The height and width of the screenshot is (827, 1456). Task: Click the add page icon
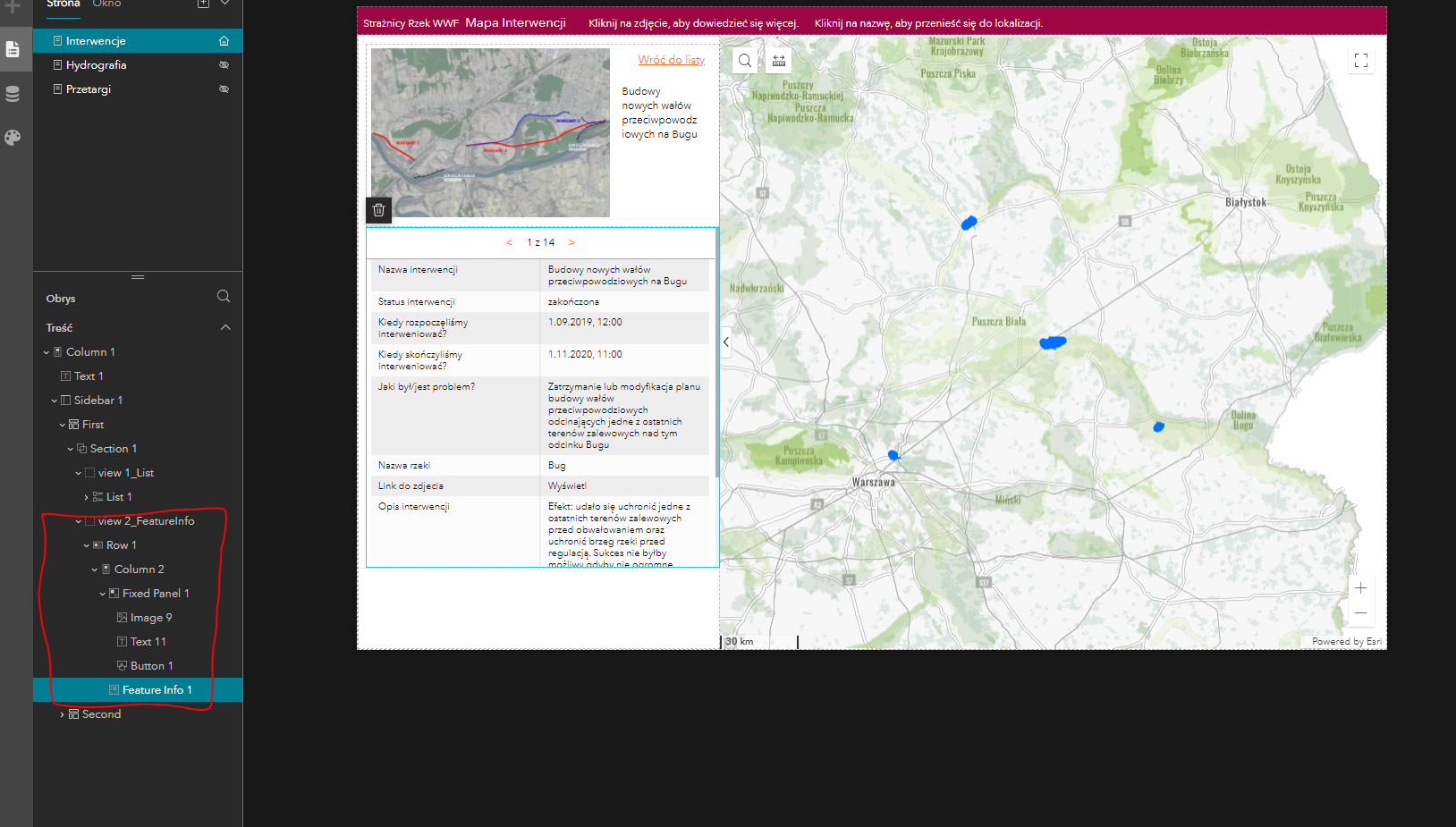[203, 4]
